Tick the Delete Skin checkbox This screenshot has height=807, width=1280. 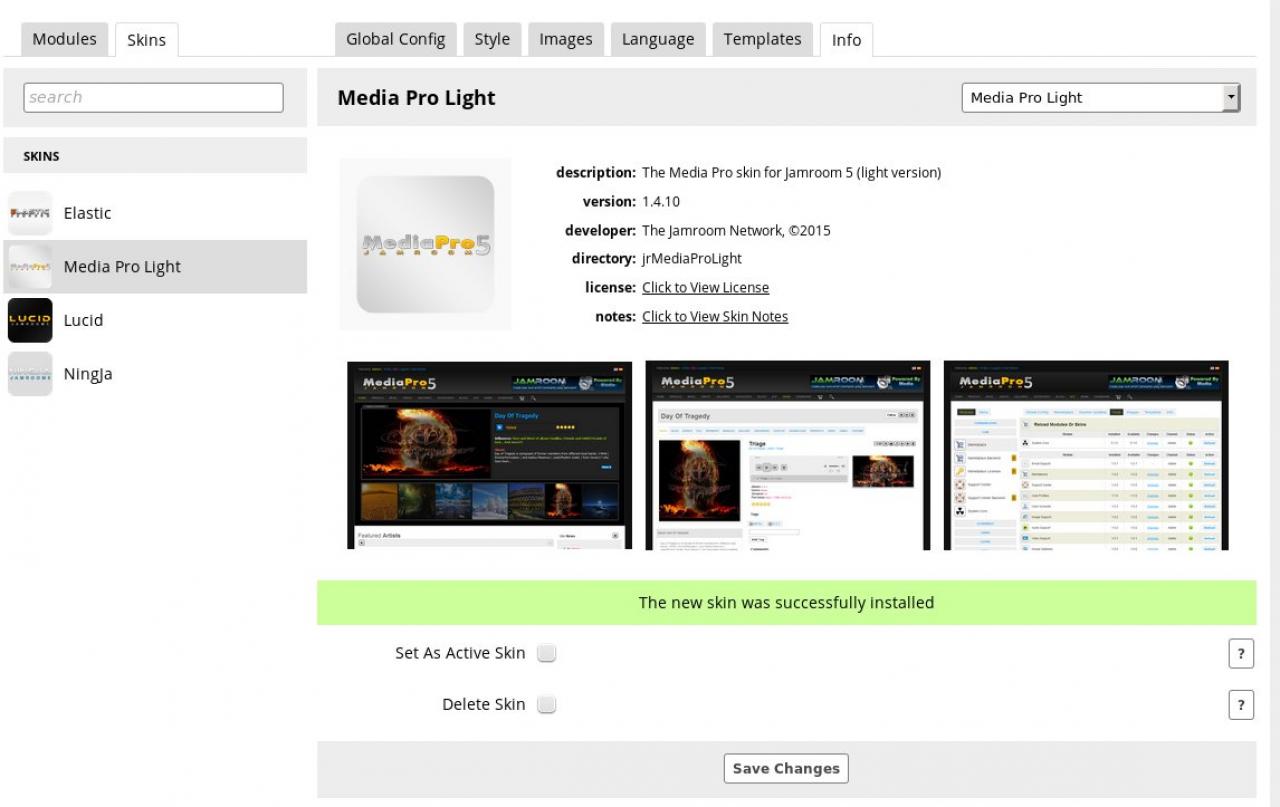pyautogui.click(x=546, y=704)
